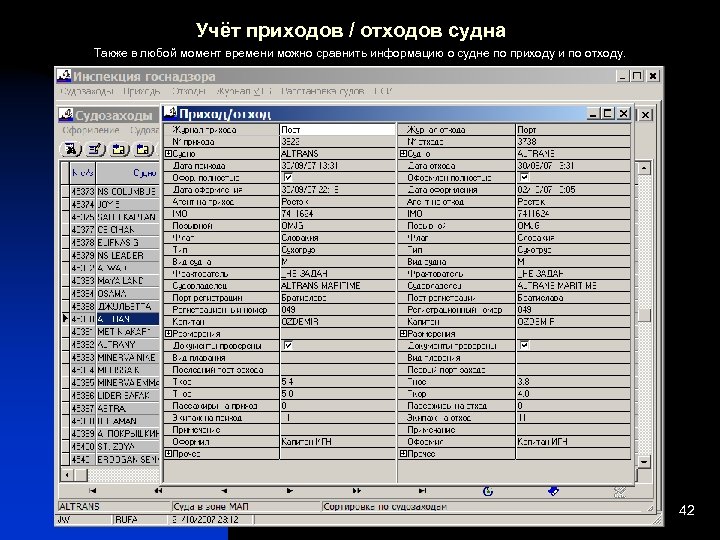Click the greyed-out icon at navigator end
The image size is (720, 540).
[620, 492]
